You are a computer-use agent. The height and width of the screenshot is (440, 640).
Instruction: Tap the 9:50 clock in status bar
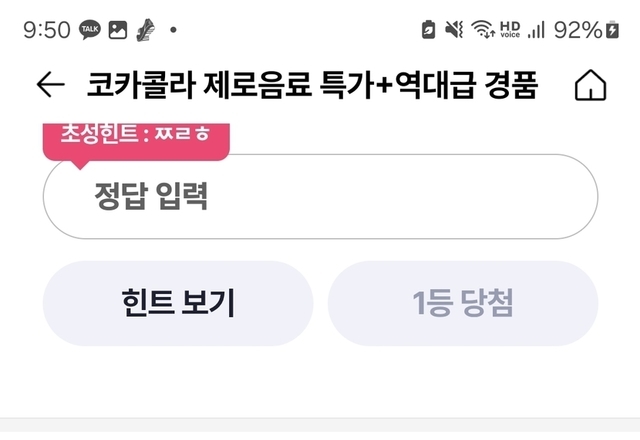click(x=46, y=30)
